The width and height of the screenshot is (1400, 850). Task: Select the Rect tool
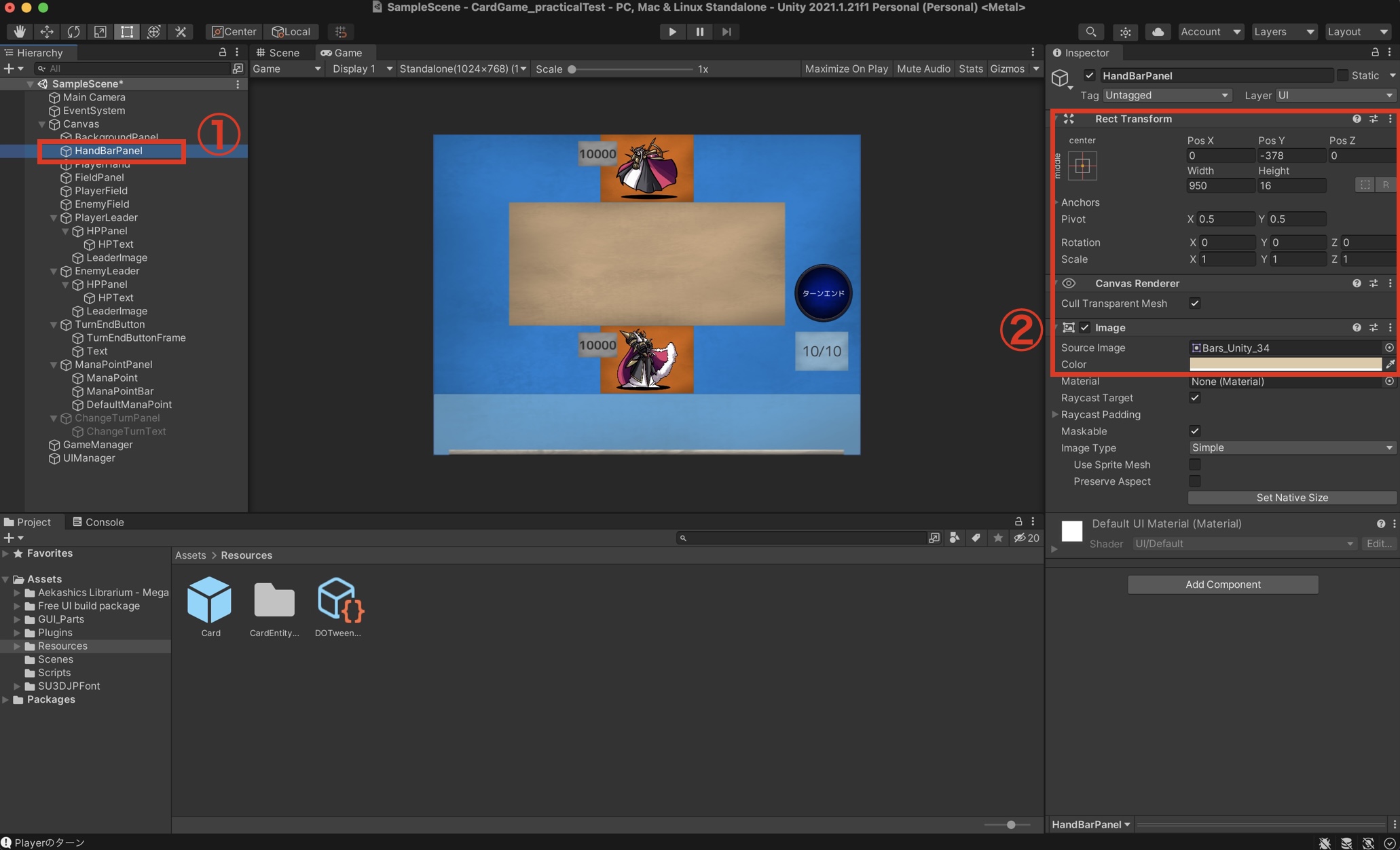[x=126, y=31]
